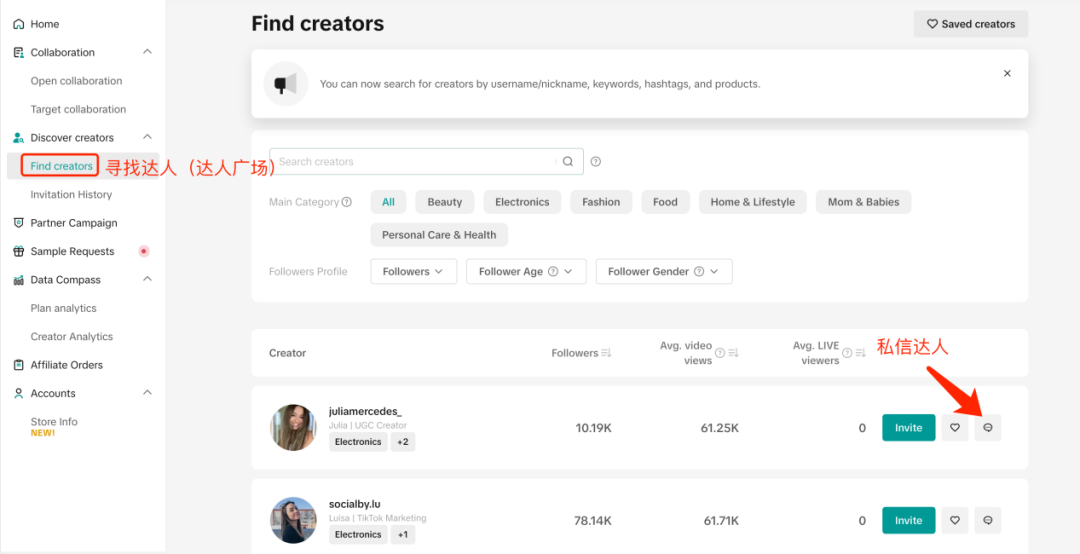Image resolution: width=1080 pixels, height=554 pixels.
Task: Click the search magnifier icon
Action: pos(568,162)
